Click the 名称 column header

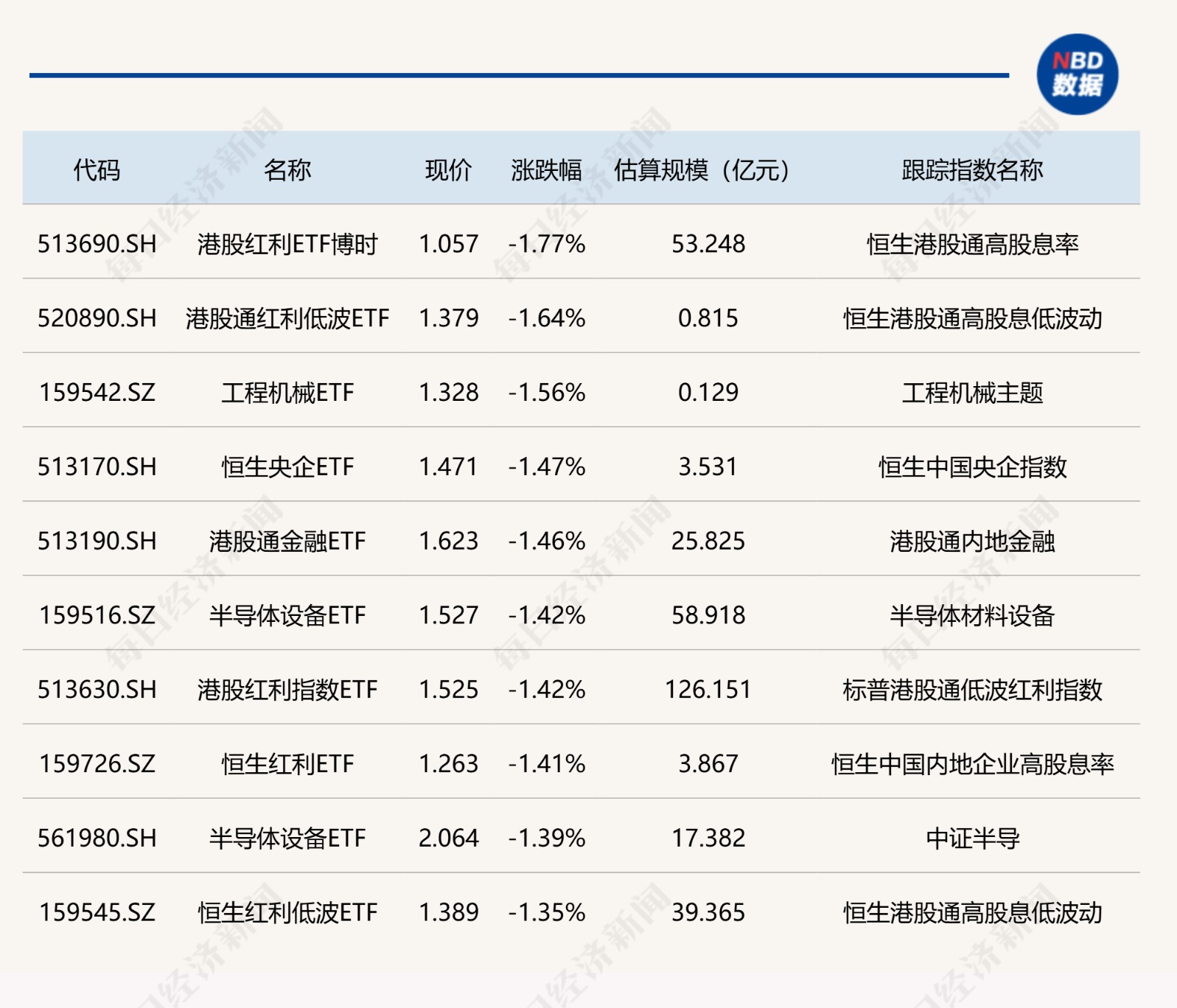(x=287, y=170)
